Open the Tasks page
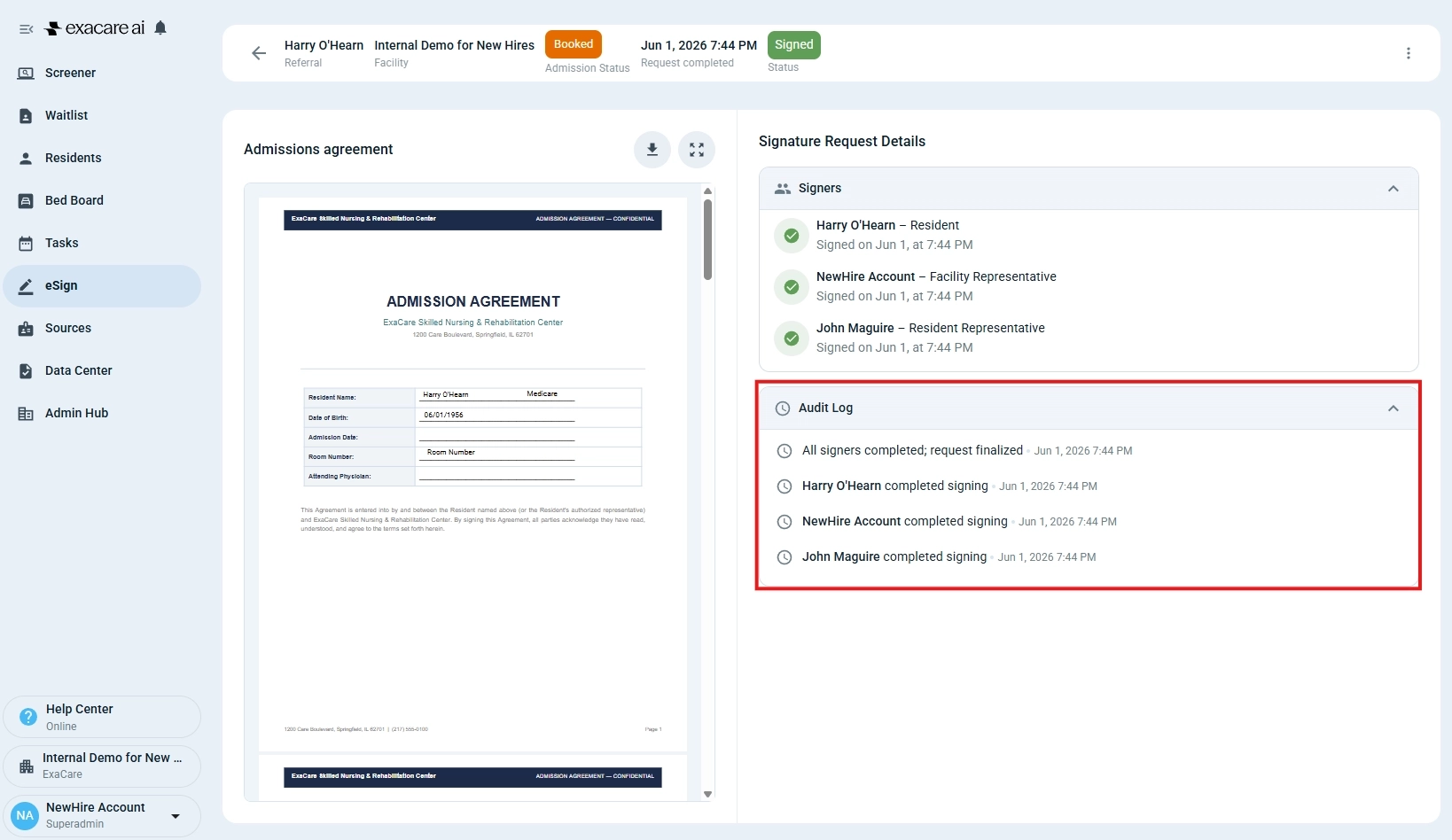The width and height of the screenshot is (1452, 840). [102, 243]
